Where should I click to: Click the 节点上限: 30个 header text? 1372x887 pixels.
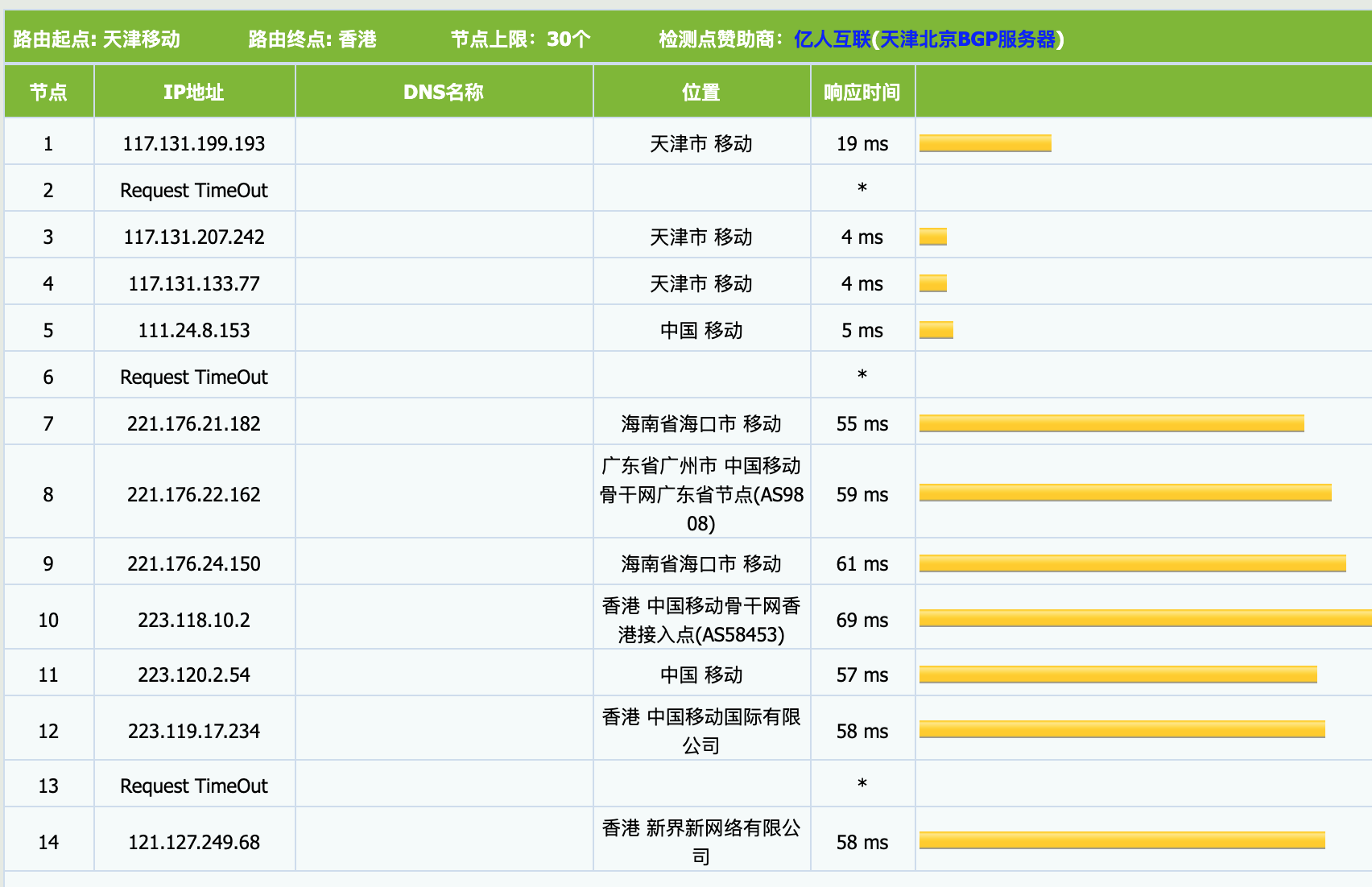tap(519, 37)
